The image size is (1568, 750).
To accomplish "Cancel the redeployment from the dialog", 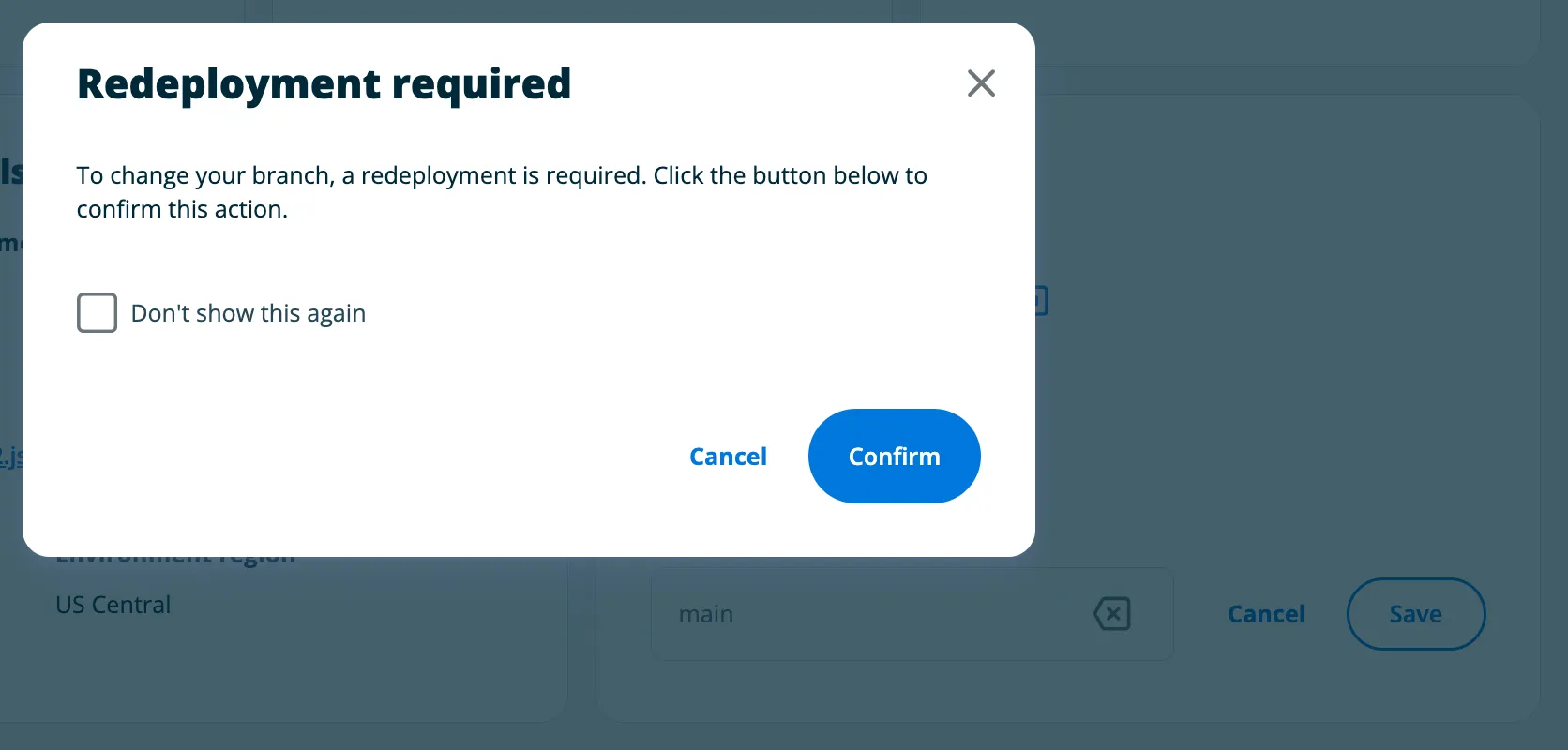I will point(729,456).
